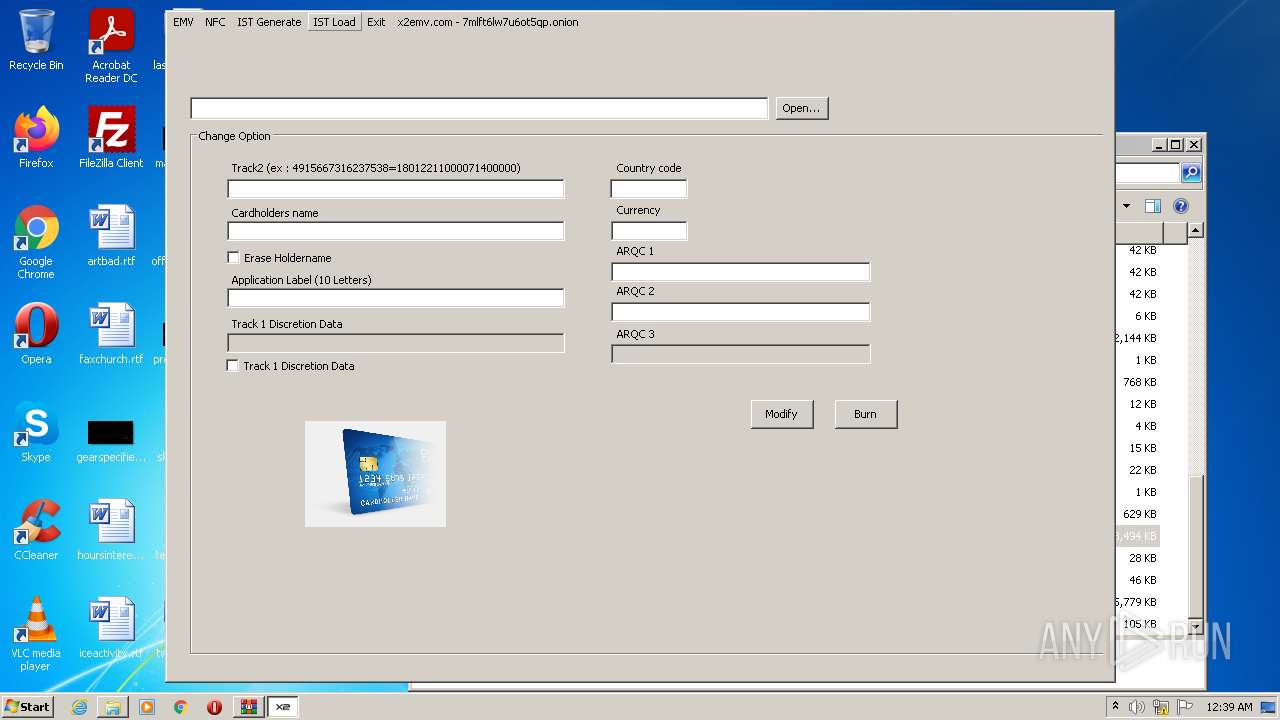Click the file path input field

479,108
